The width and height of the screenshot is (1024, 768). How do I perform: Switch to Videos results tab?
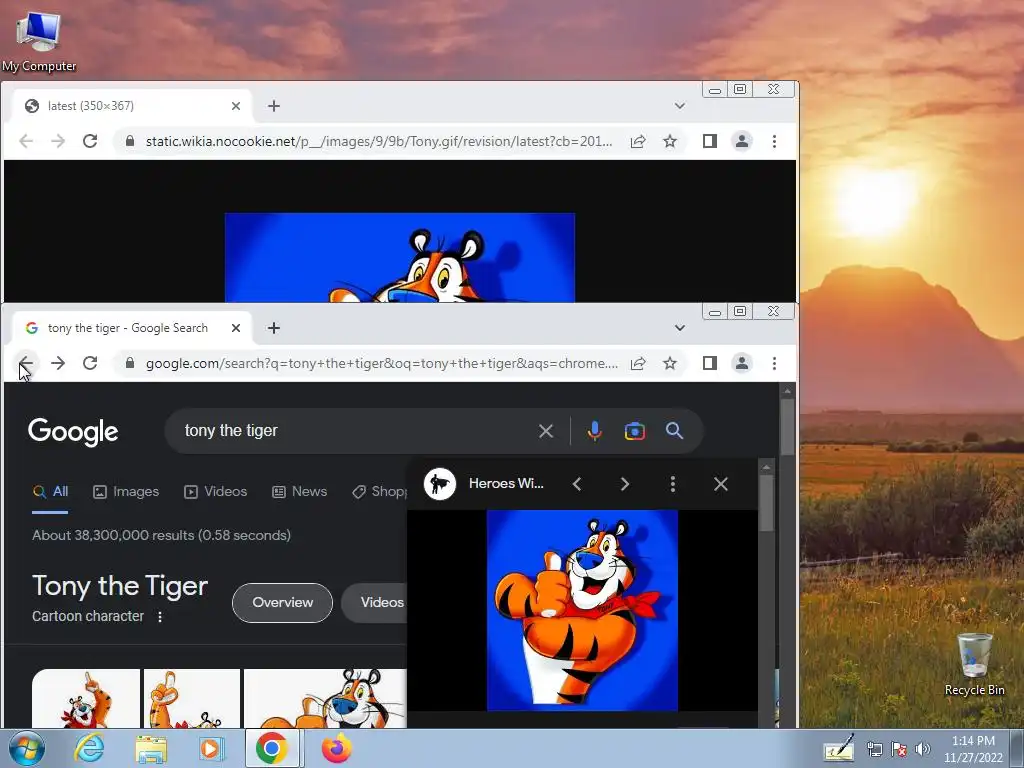tap(216, 492)
